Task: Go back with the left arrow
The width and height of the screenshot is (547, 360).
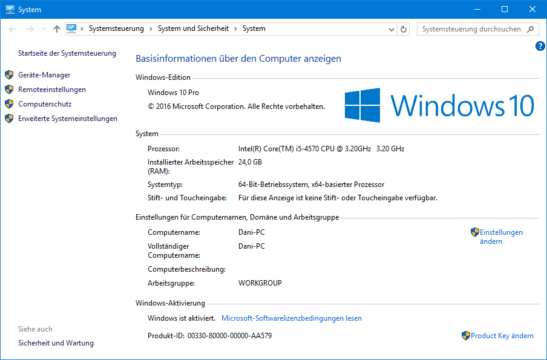Action: tap(12, 29)
